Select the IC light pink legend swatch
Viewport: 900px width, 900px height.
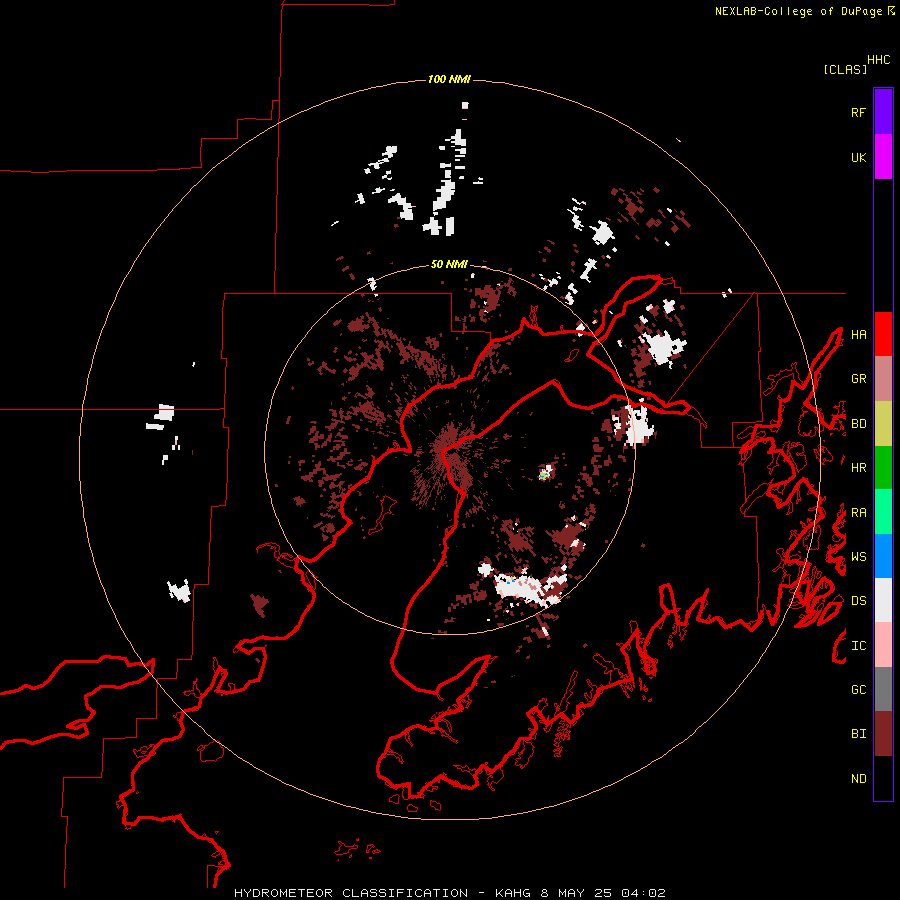[883, 645]
